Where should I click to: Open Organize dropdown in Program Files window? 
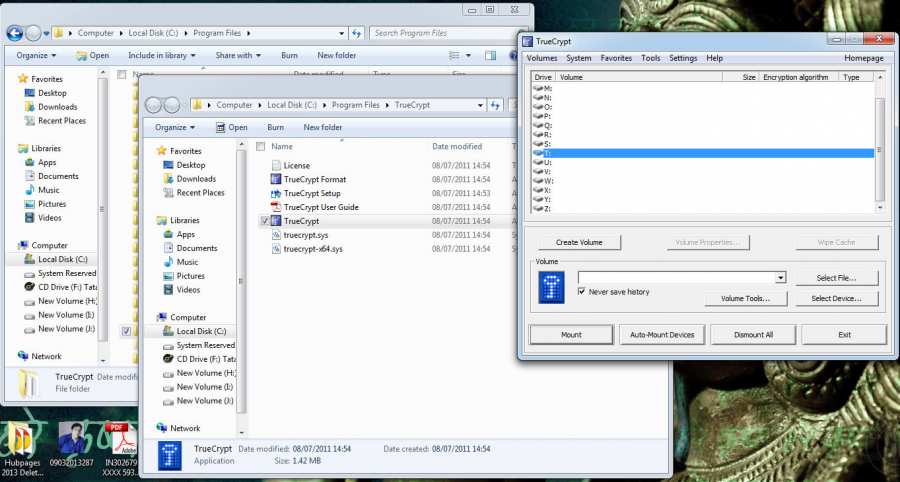click(x=36, y=56)
